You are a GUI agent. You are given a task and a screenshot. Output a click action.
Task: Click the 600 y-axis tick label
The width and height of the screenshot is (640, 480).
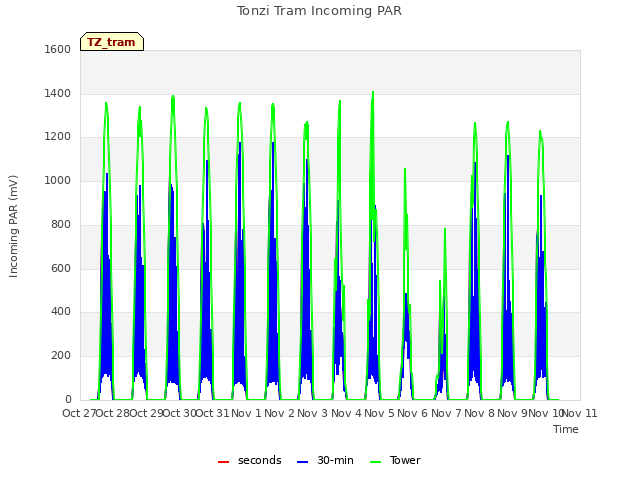pos(61,269)
